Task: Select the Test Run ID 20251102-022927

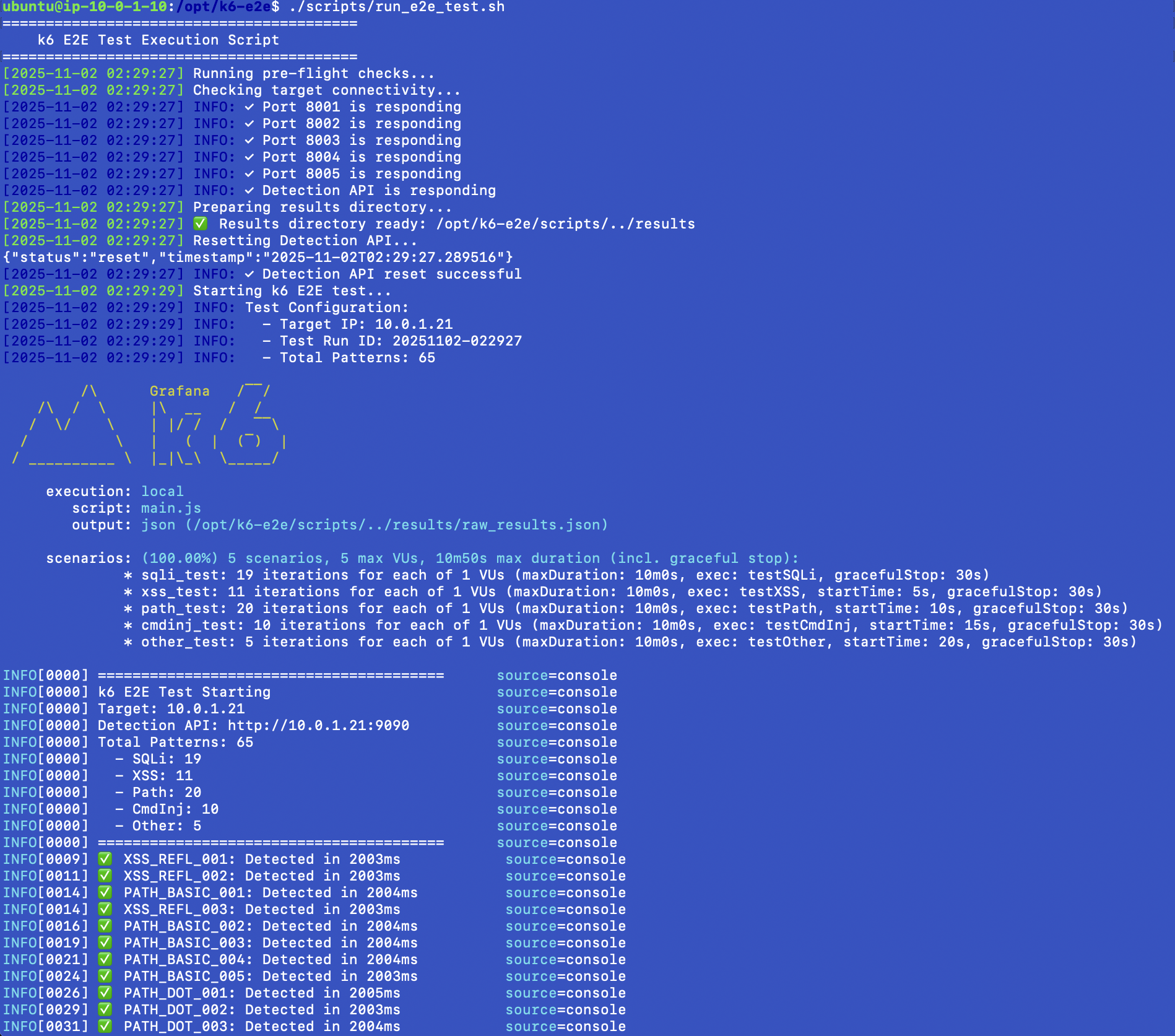Action: [458, 341]
